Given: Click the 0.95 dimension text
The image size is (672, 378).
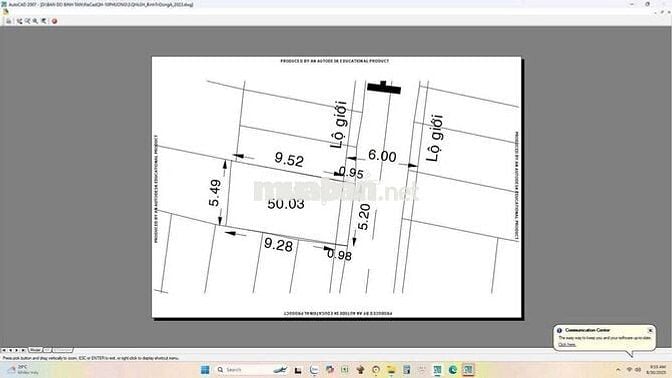Looking at the screenshot, I should pos(351,173).
